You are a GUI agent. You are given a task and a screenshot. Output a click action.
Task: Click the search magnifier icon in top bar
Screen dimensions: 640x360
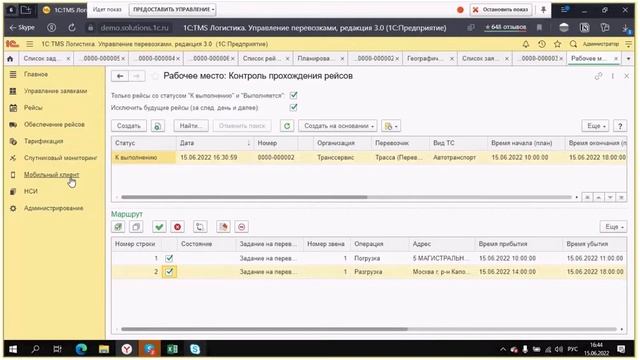[x=573, y=44]
